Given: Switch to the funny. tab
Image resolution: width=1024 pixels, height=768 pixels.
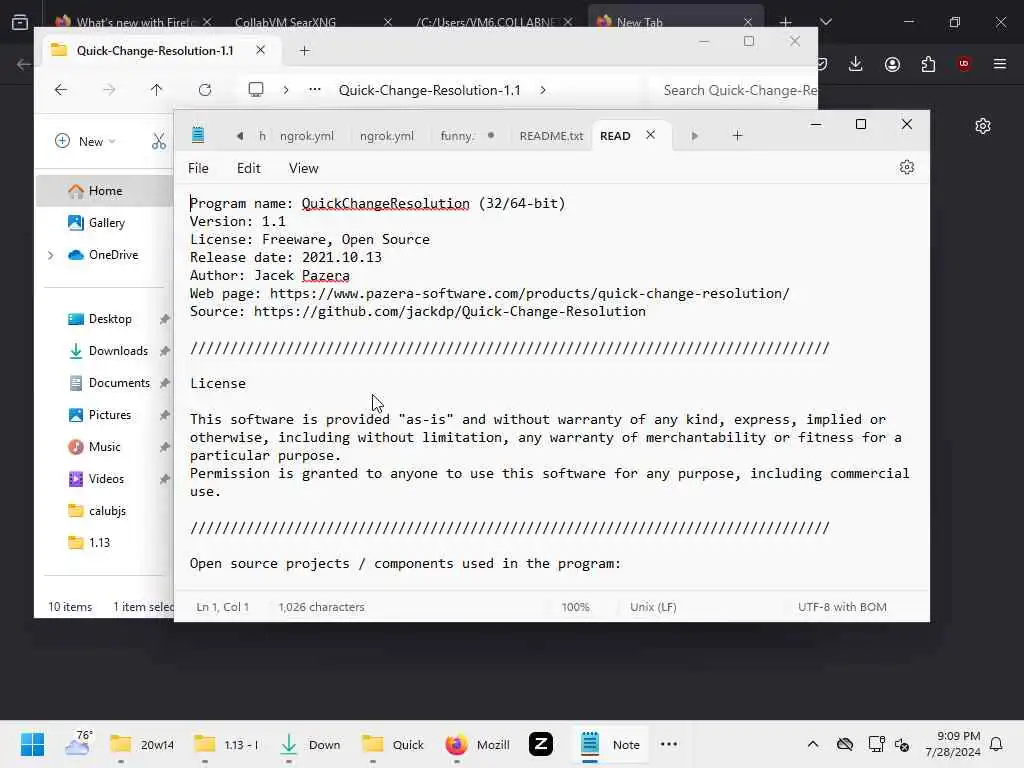Looking at the screenshot, I should 457,136.
